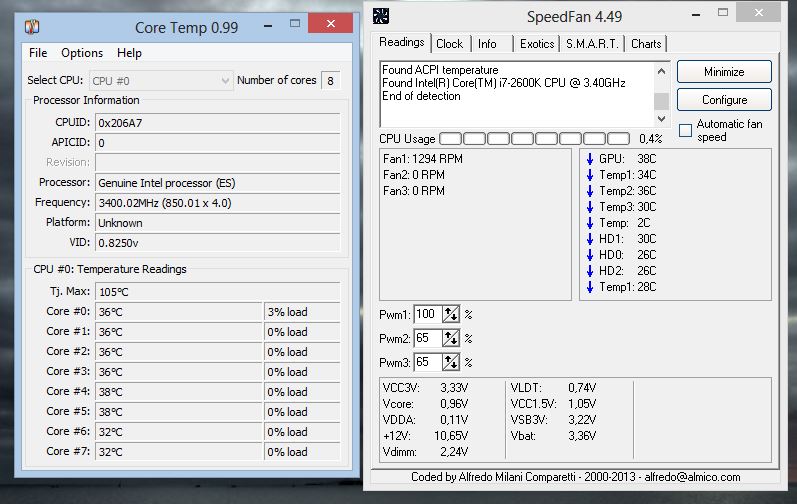
Task: Click the Tj. Max field 105°C
Action: tap(218, 292)
